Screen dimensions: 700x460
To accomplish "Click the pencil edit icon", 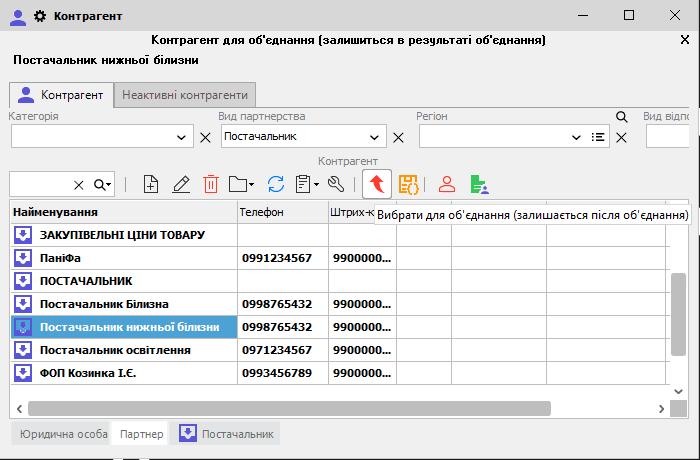I will pos(181,184).
